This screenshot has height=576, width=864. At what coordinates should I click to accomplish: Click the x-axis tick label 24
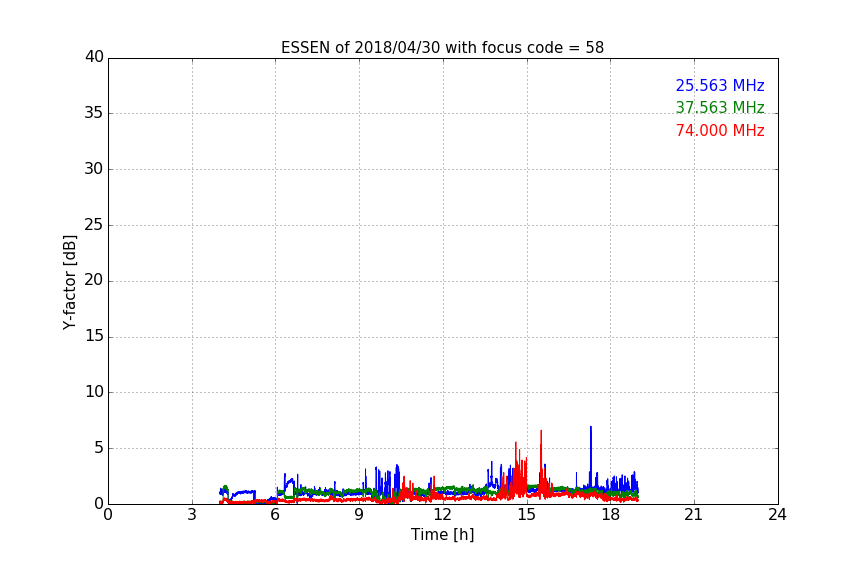point(777,515)
